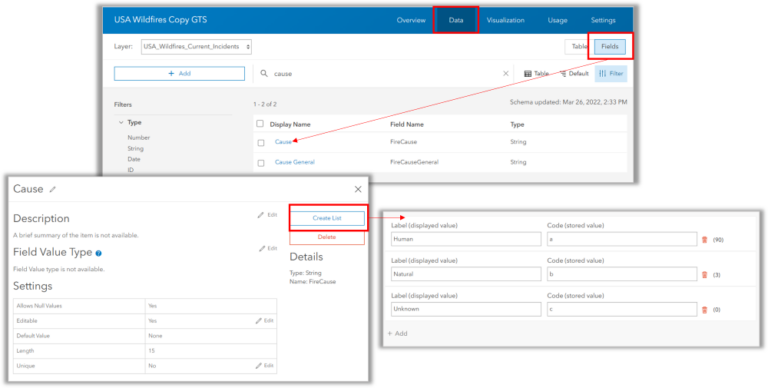Image resolution: width=768 pixels, height=388 pixels.
Task: Filter by Date type
Action: (134, 159)
